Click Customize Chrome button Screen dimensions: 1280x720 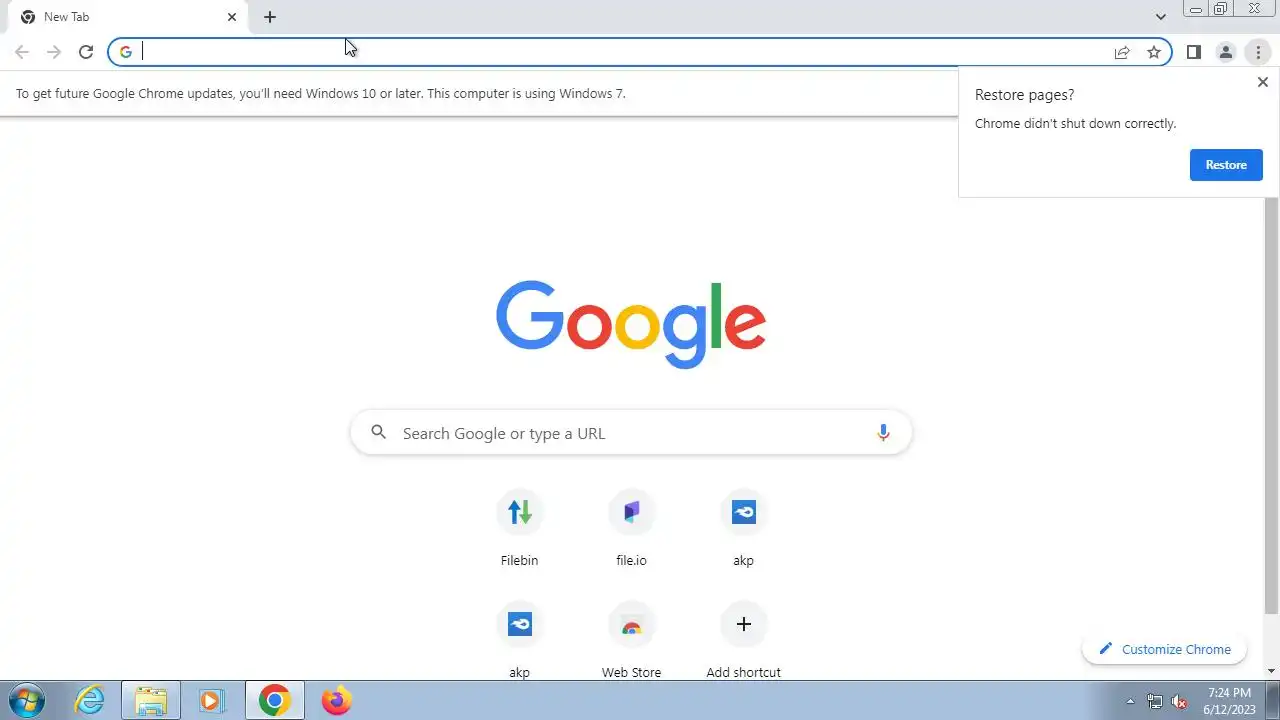coord(1164,649)
